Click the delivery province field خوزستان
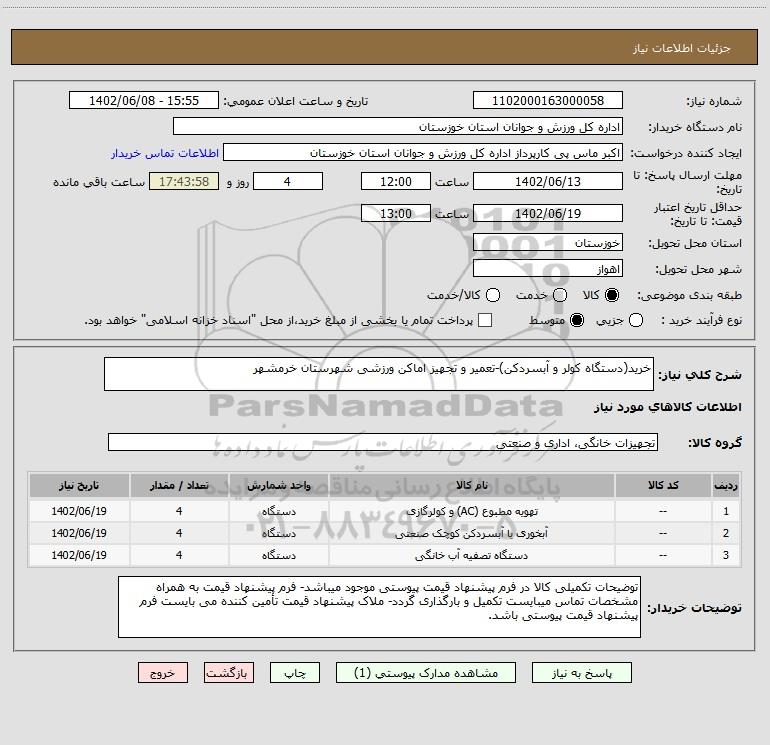Image resolution: width=770 pixels, height=745 pixels. pyautogui.click(x=548, y=243)
